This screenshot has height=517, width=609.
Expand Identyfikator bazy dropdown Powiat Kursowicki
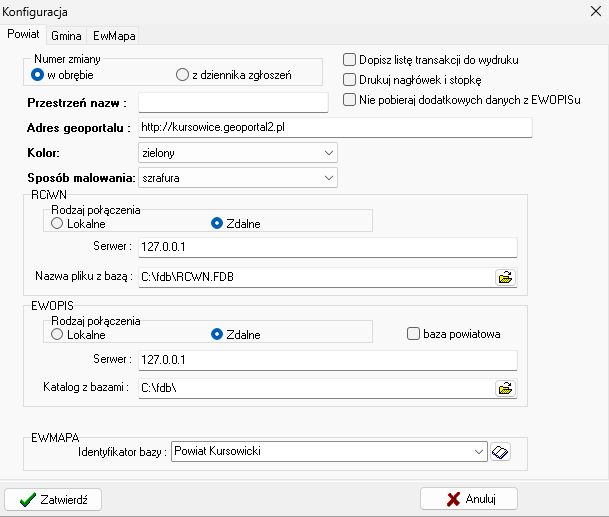[329, 451]
